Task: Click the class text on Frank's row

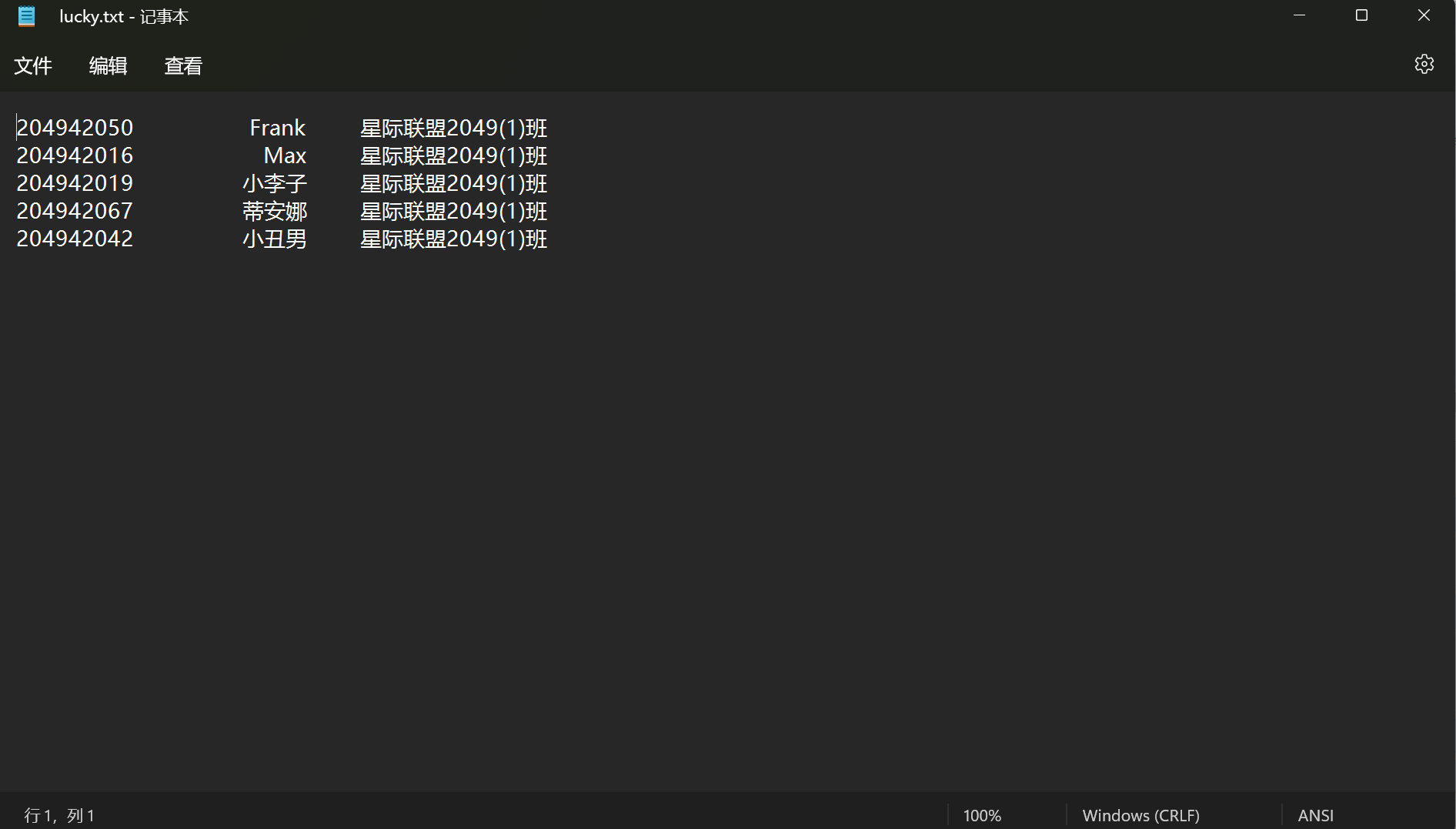Action: pos(454,128)
